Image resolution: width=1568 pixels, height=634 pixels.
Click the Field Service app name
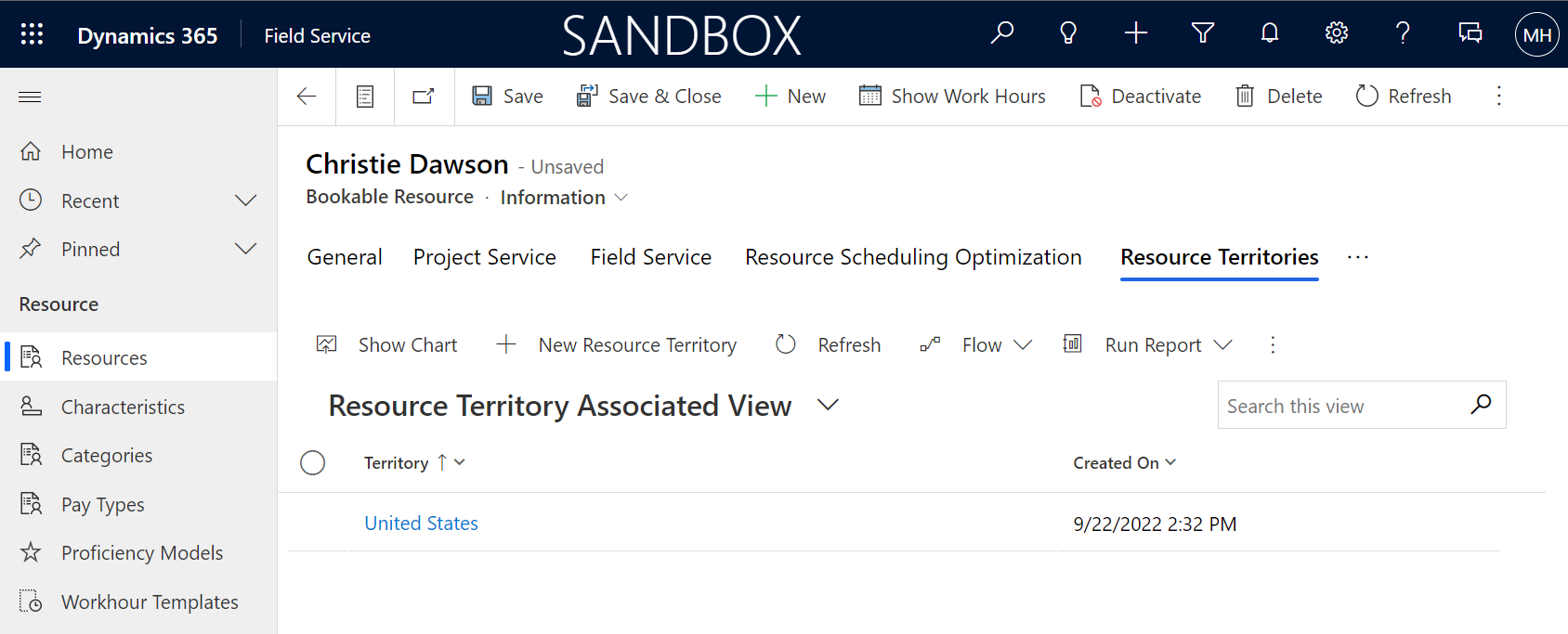[317, 35]
